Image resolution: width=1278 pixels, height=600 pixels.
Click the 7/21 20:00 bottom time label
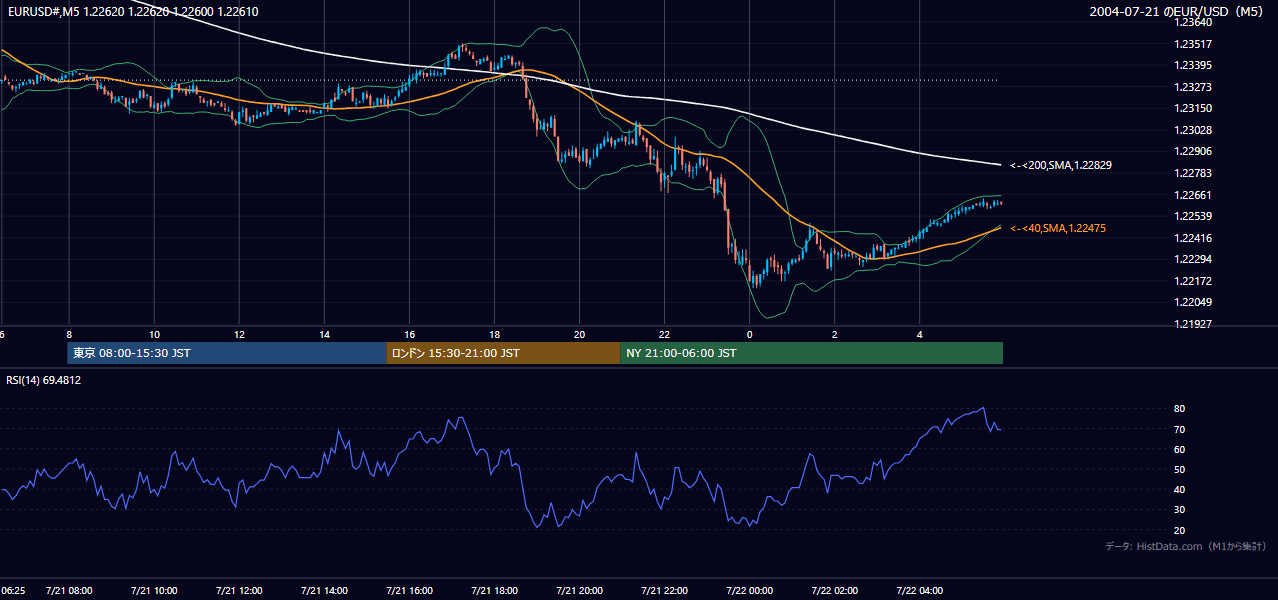pyautogui.click(x=579, y=591)
